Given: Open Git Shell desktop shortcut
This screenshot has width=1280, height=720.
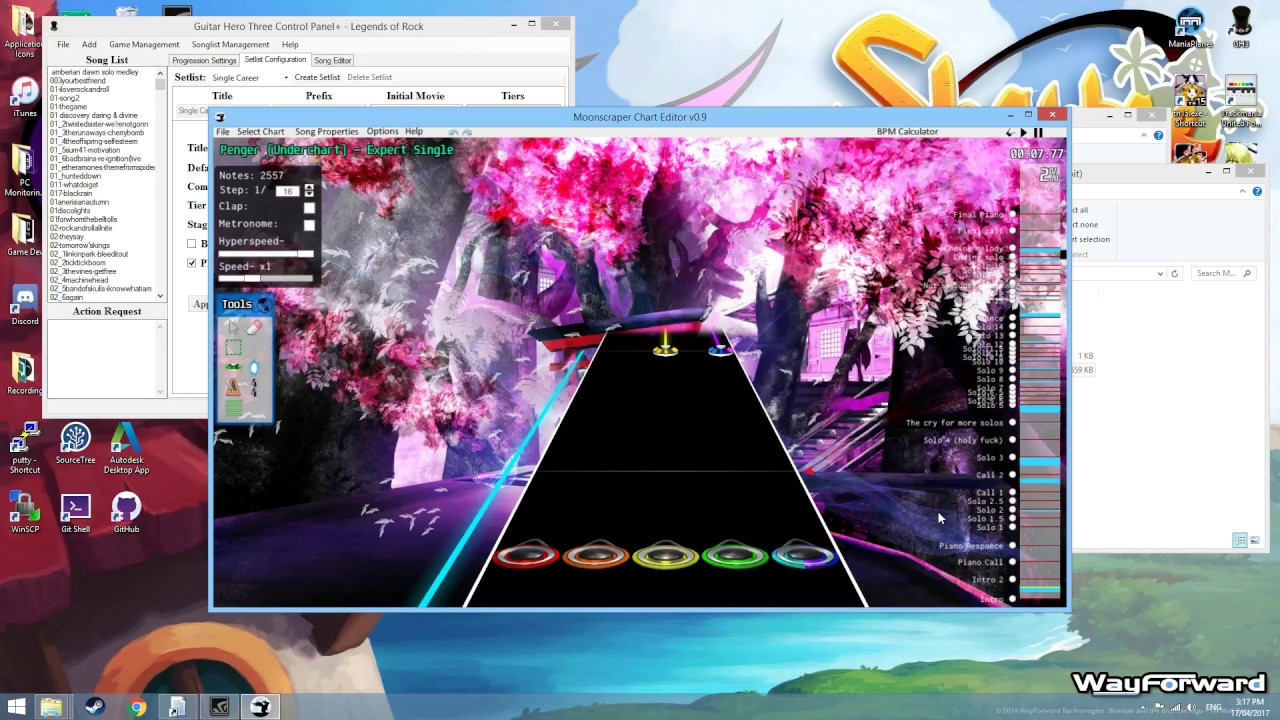Looking at the screenshot, I should (x=75, y=513).
